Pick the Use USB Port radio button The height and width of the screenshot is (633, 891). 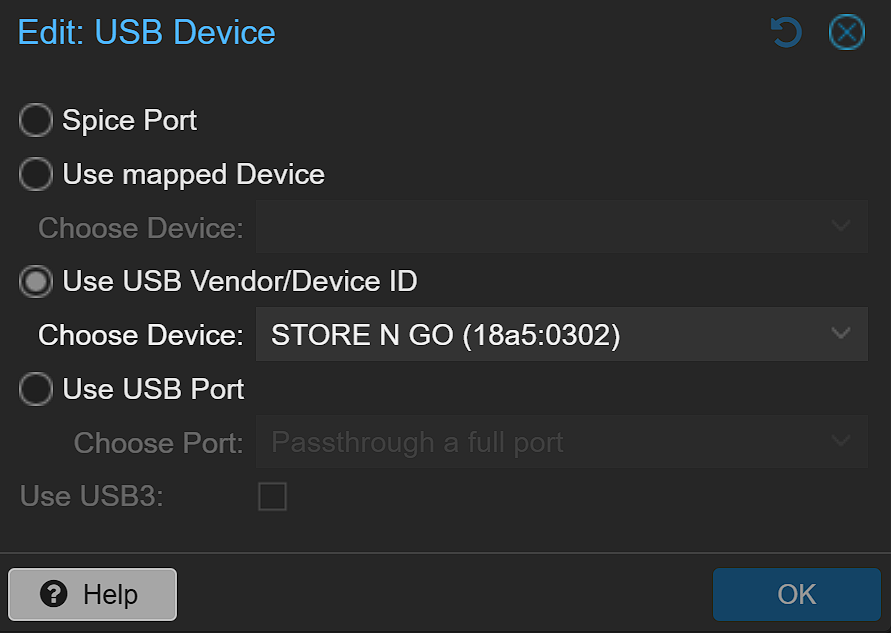36,389
